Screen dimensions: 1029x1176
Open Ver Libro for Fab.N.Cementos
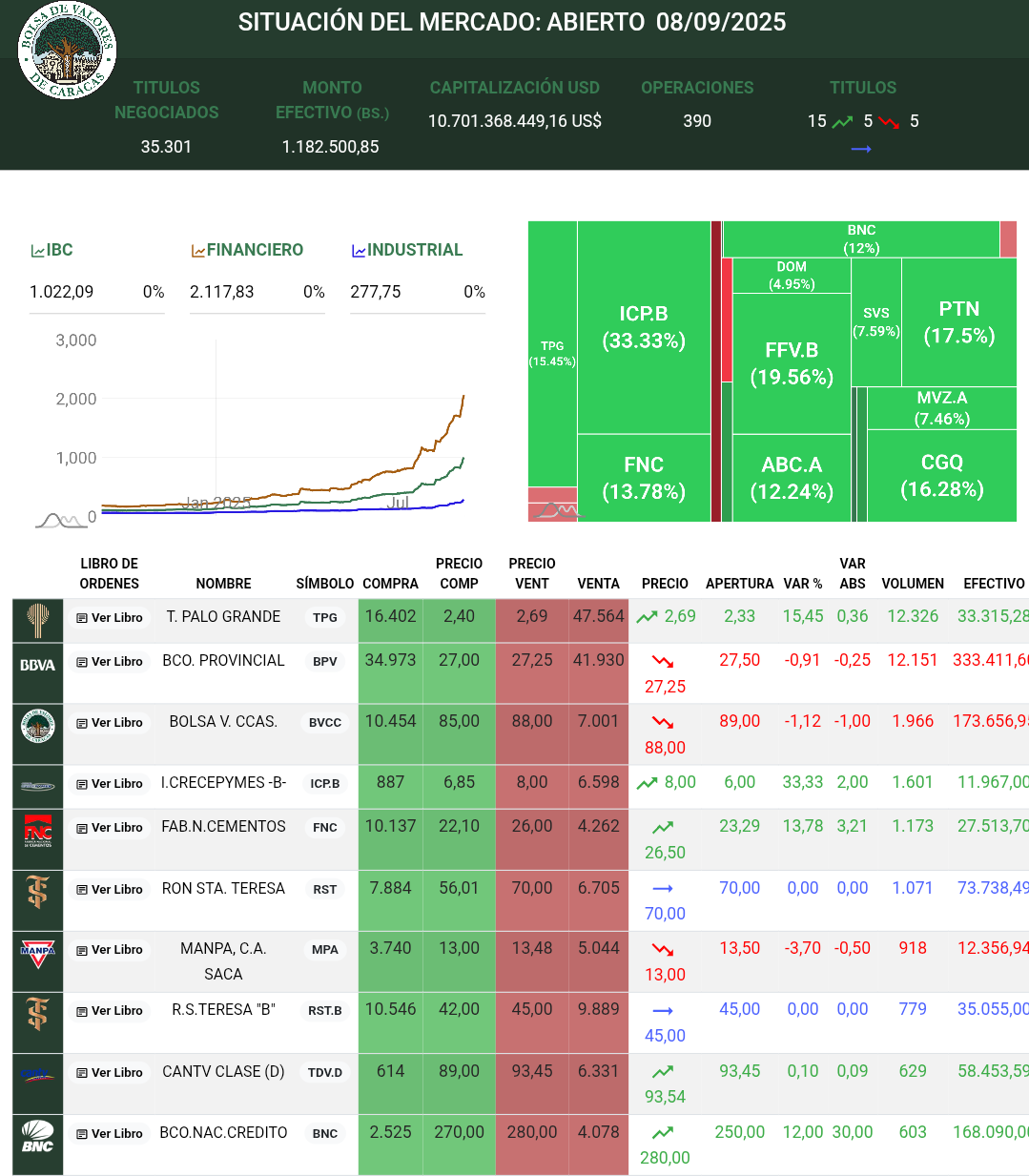coord(110,828)
